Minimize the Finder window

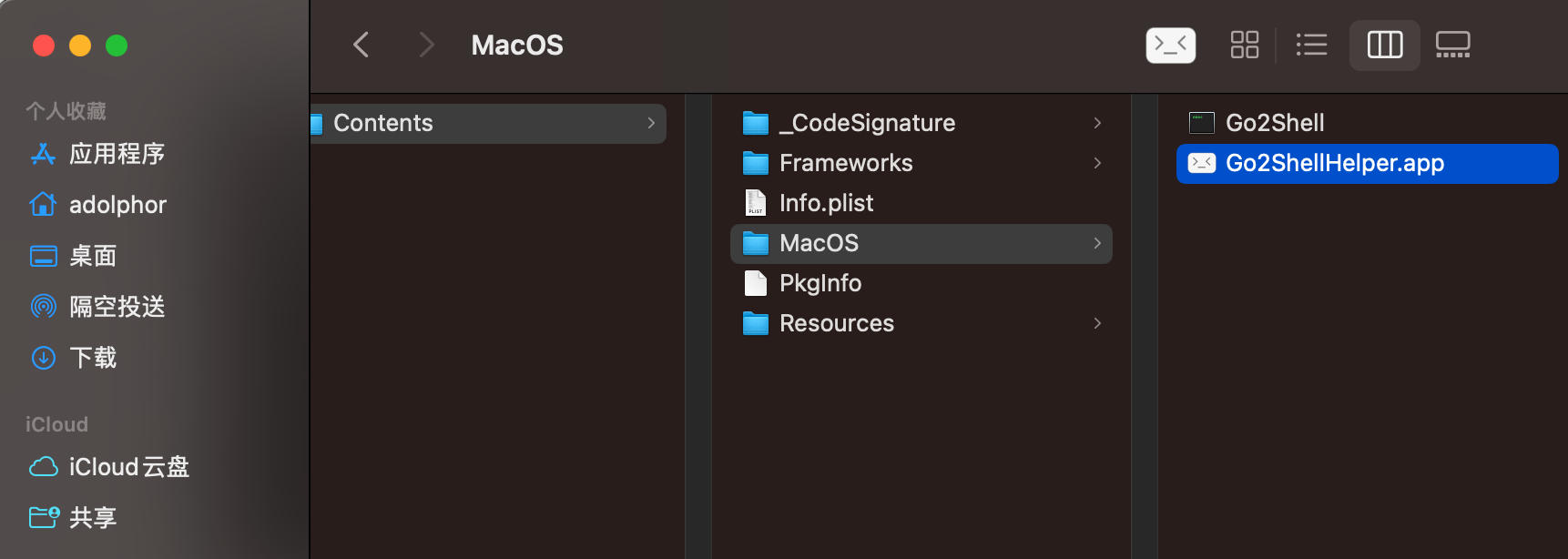pos(80,46)
